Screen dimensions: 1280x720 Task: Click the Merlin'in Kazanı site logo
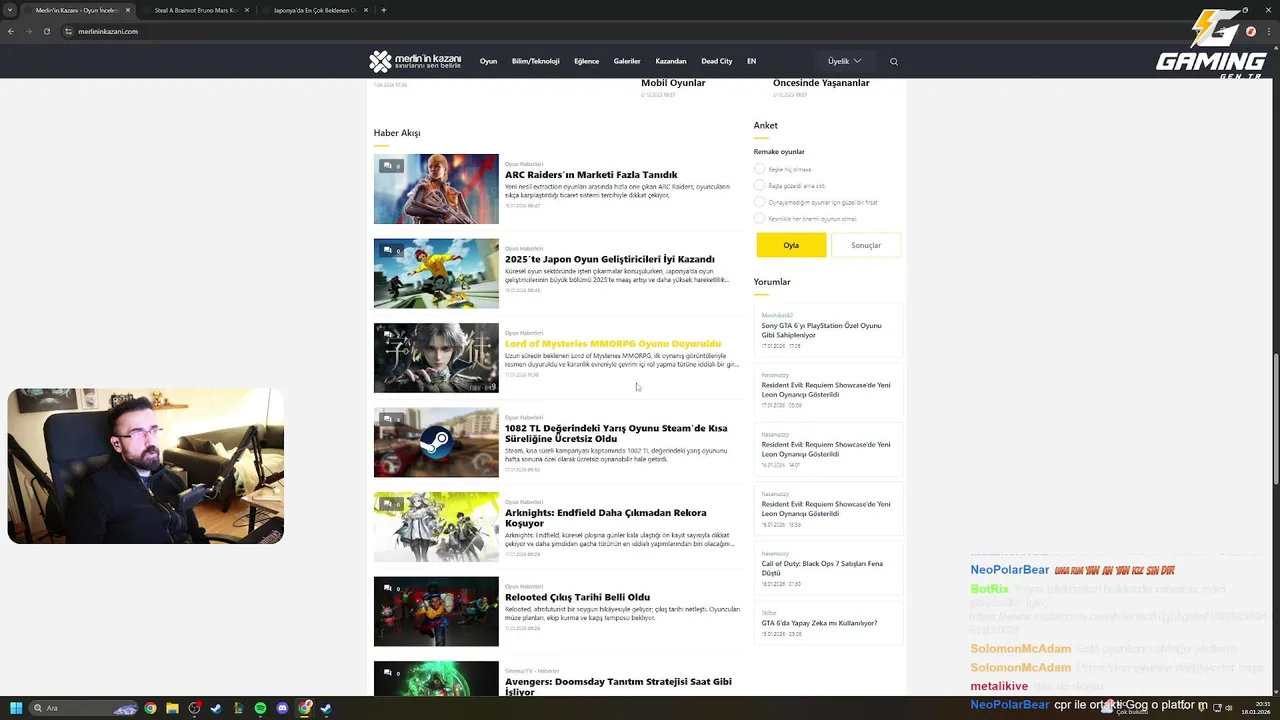tap(415, 61)
